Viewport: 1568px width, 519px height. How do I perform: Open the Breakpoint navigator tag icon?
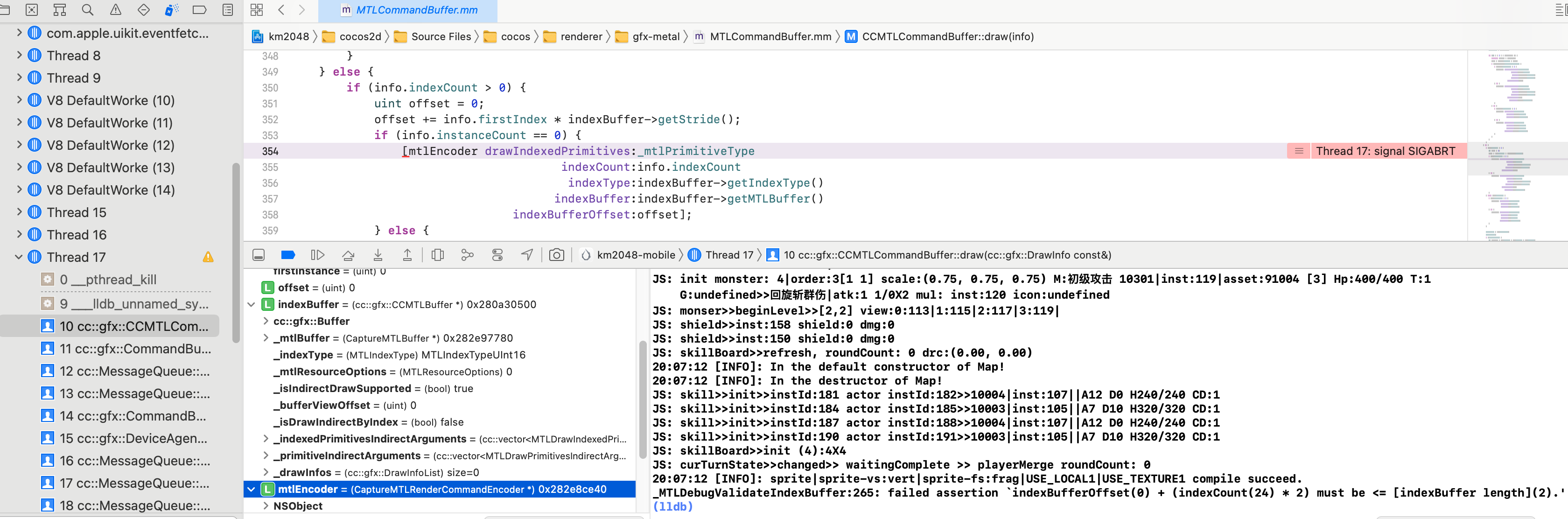[200, 10]
